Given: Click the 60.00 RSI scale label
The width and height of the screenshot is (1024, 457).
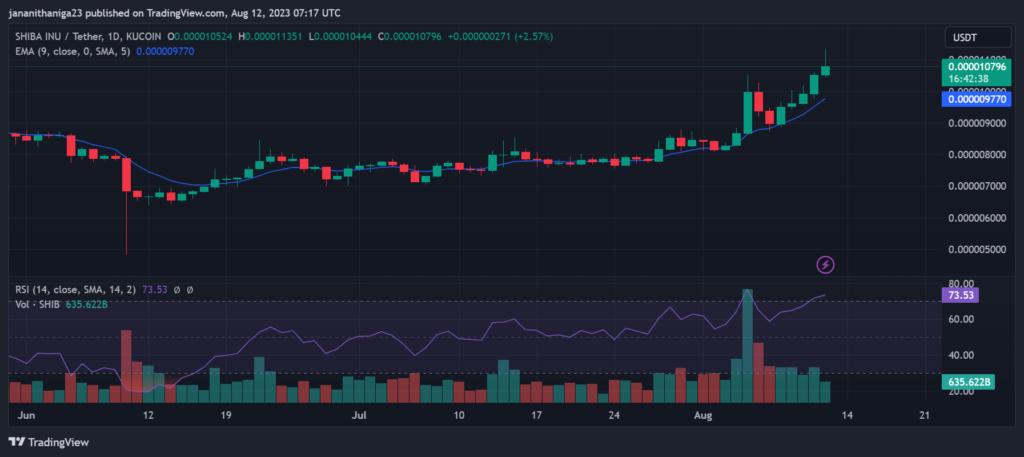Looking at the screenshot, I should pyautogui.click(x=962, y=319).
